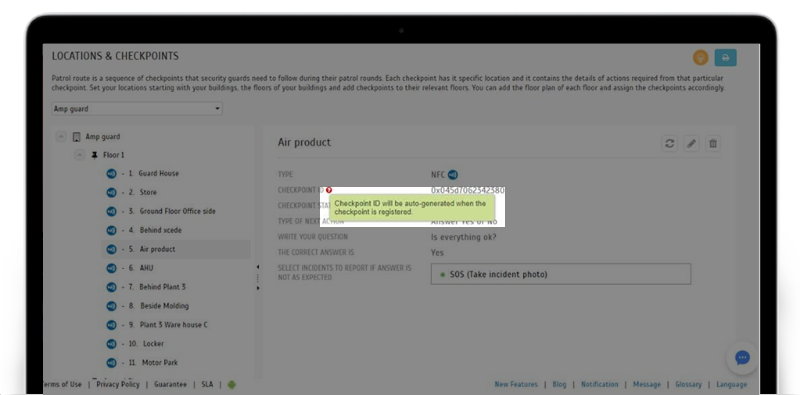Select Ground Floor Office side checkpoint
Screen dimensions: 800x395
point(178,211)
